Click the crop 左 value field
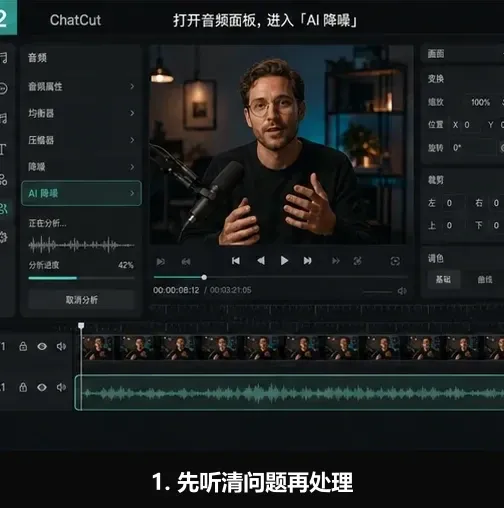The height and width of the screenshot is (508, 504). (x=453, y=203)
